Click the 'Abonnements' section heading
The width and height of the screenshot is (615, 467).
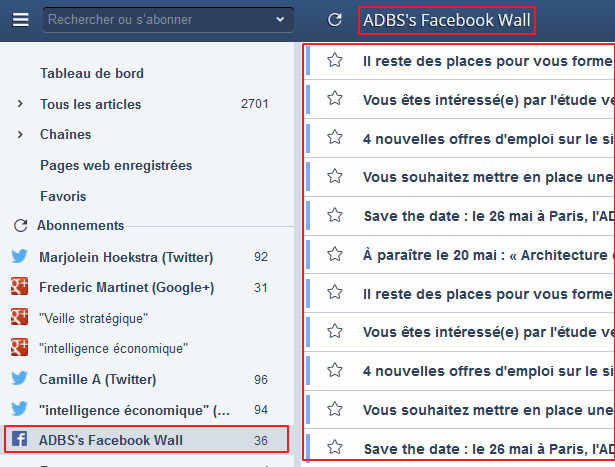click(x=80, y=225)
